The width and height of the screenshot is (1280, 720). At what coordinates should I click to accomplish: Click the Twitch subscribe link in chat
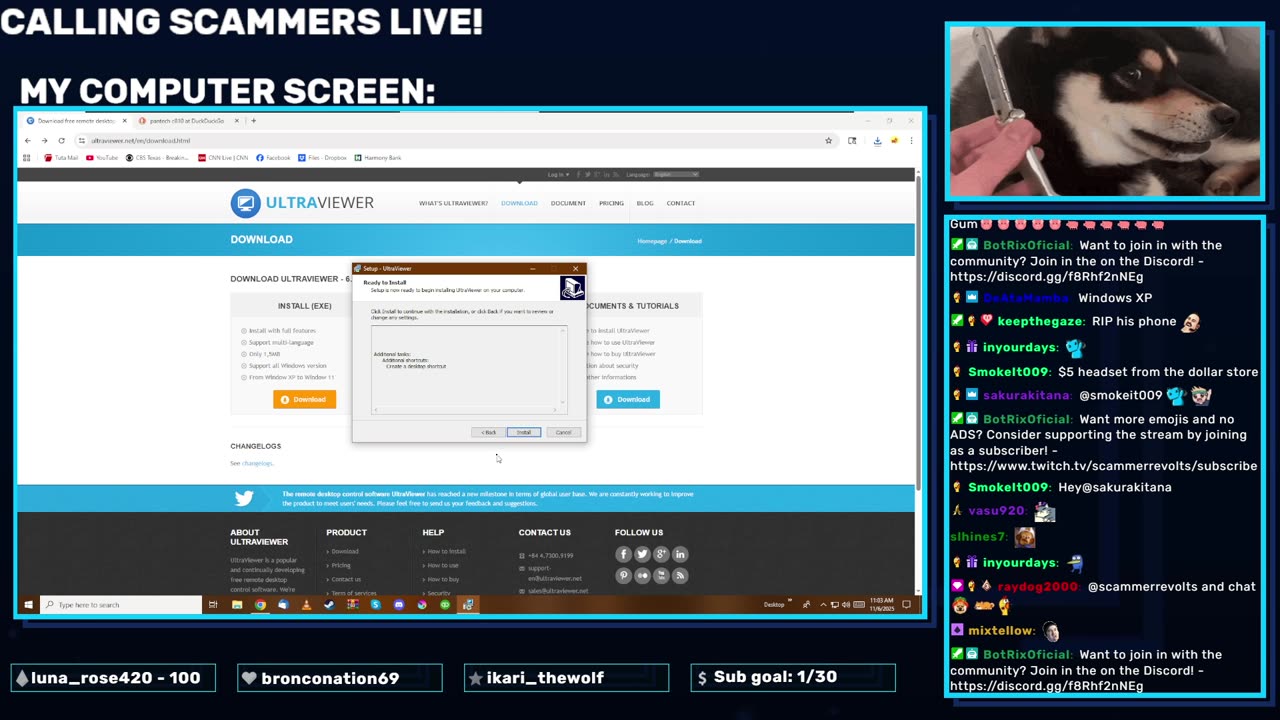coord(1103,466)
